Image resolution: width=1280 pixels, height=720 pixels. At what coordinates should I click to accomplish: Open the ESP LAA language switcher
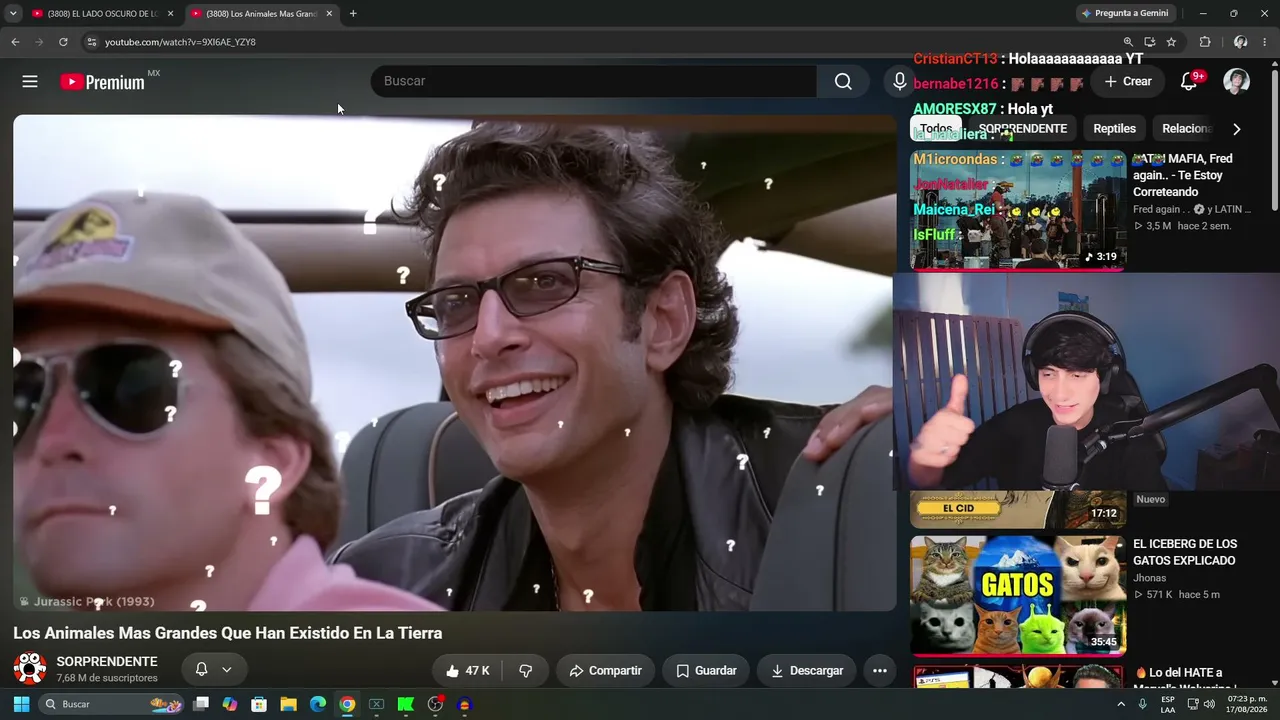(x=1168, y=704)
